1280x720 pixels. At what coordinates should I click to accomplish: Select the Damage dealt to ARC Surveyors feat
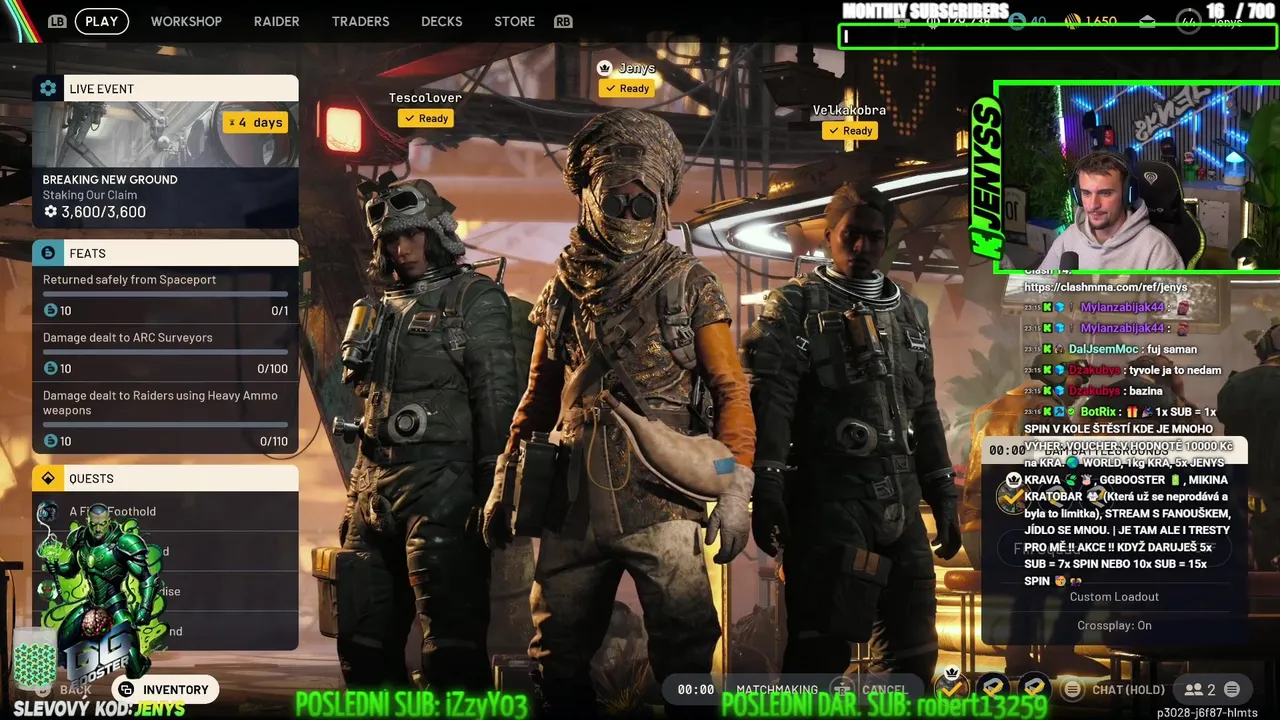pyautogui.click(x=165, y=352)
